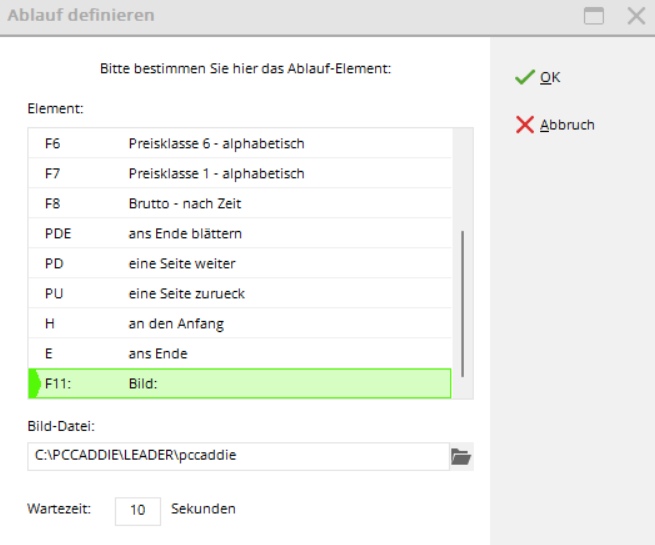Select the highlighted F11 Bild row
655x545 pixels.
240,383
